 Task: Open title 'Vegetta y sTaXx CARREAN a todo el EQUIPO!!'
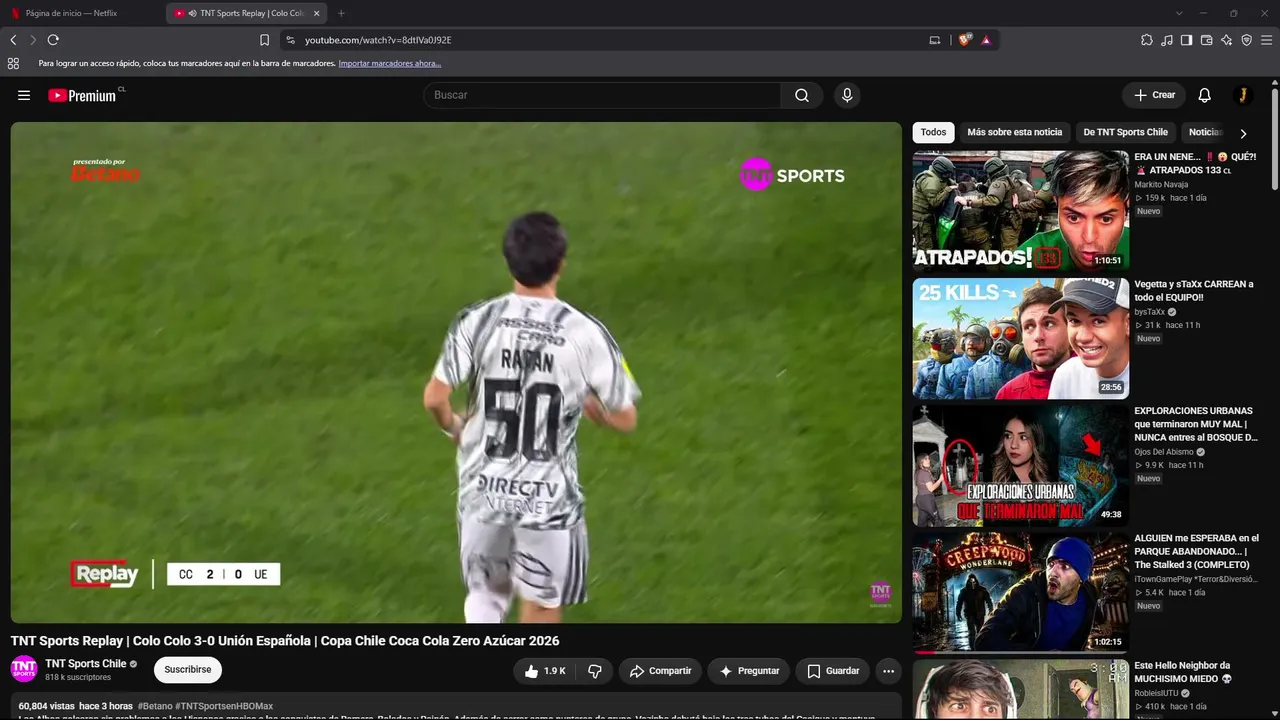click(x=1194, y=291)
